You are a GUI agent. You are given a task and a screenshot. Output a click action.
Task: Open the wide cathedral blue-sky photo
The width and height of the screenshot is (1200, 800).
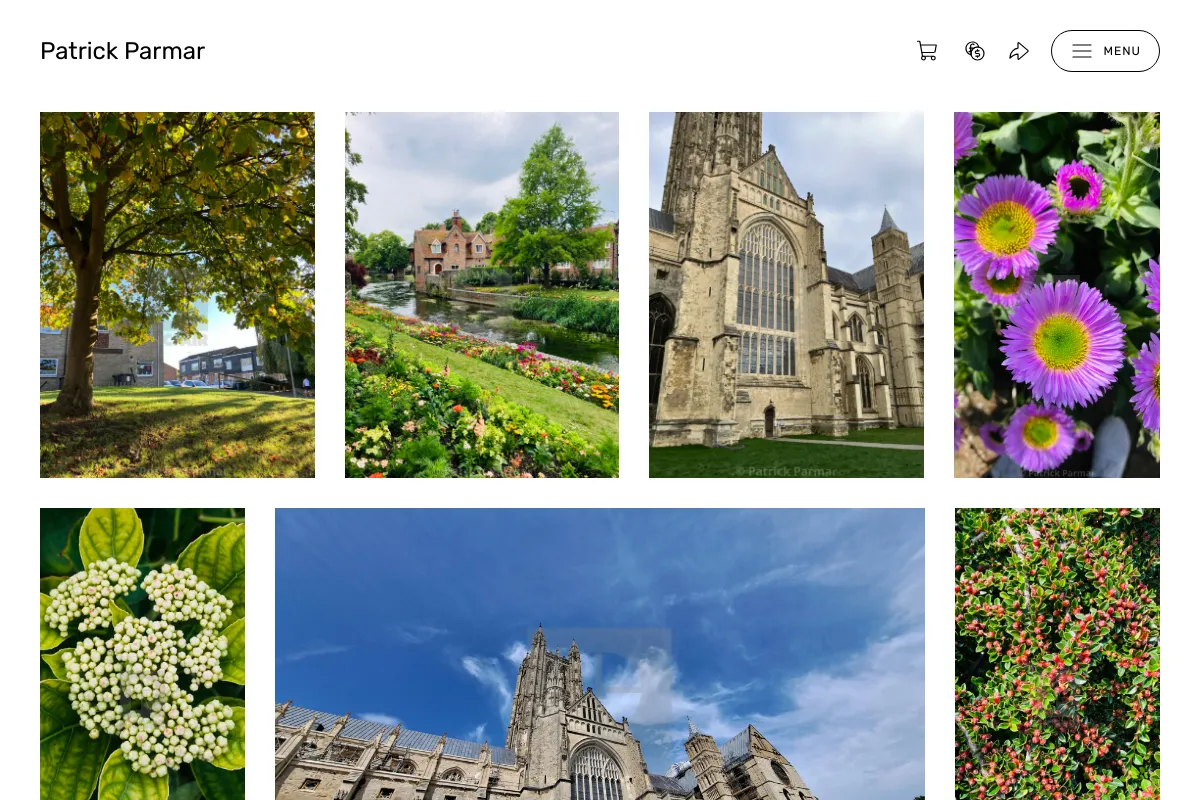600,654
